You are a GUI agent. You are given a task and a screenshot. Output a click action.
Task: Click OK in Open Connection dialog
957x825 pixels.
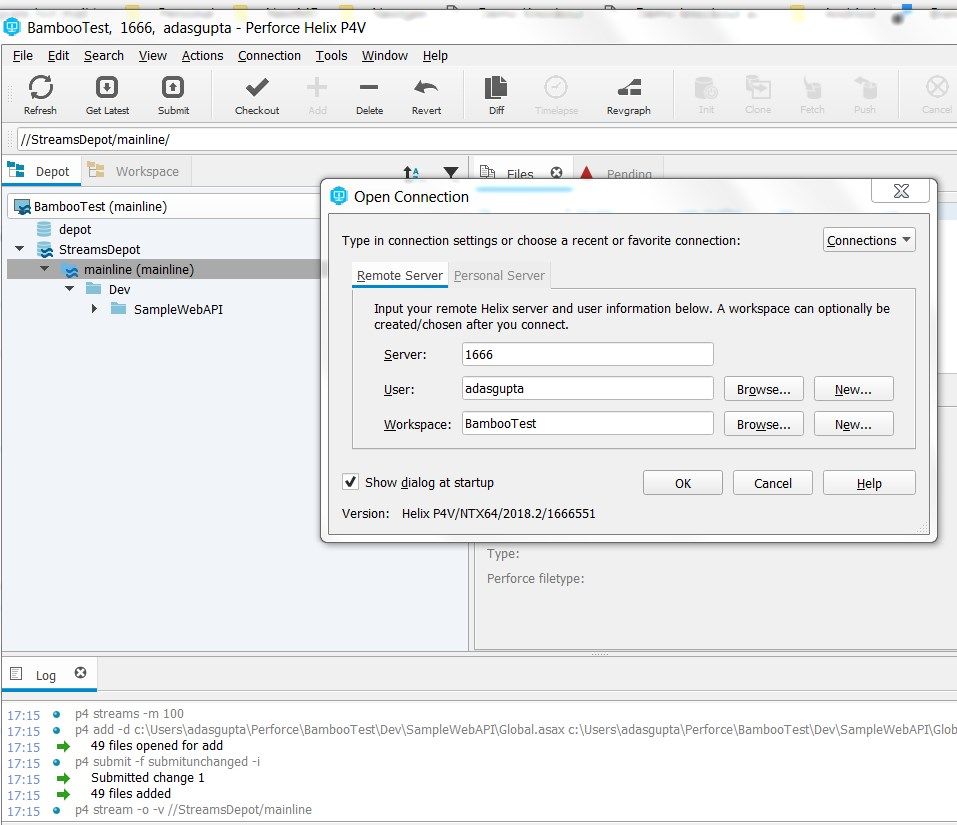point(682,483)
